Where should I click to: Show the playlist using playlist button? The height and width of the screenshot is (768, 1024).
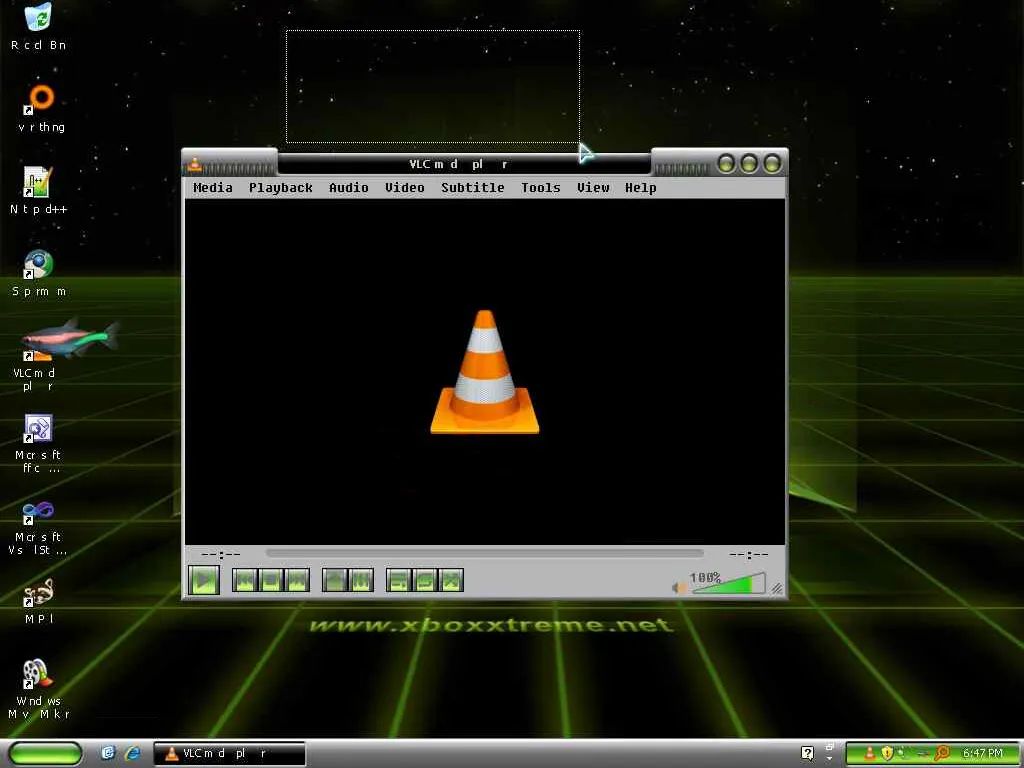point(399,580)
